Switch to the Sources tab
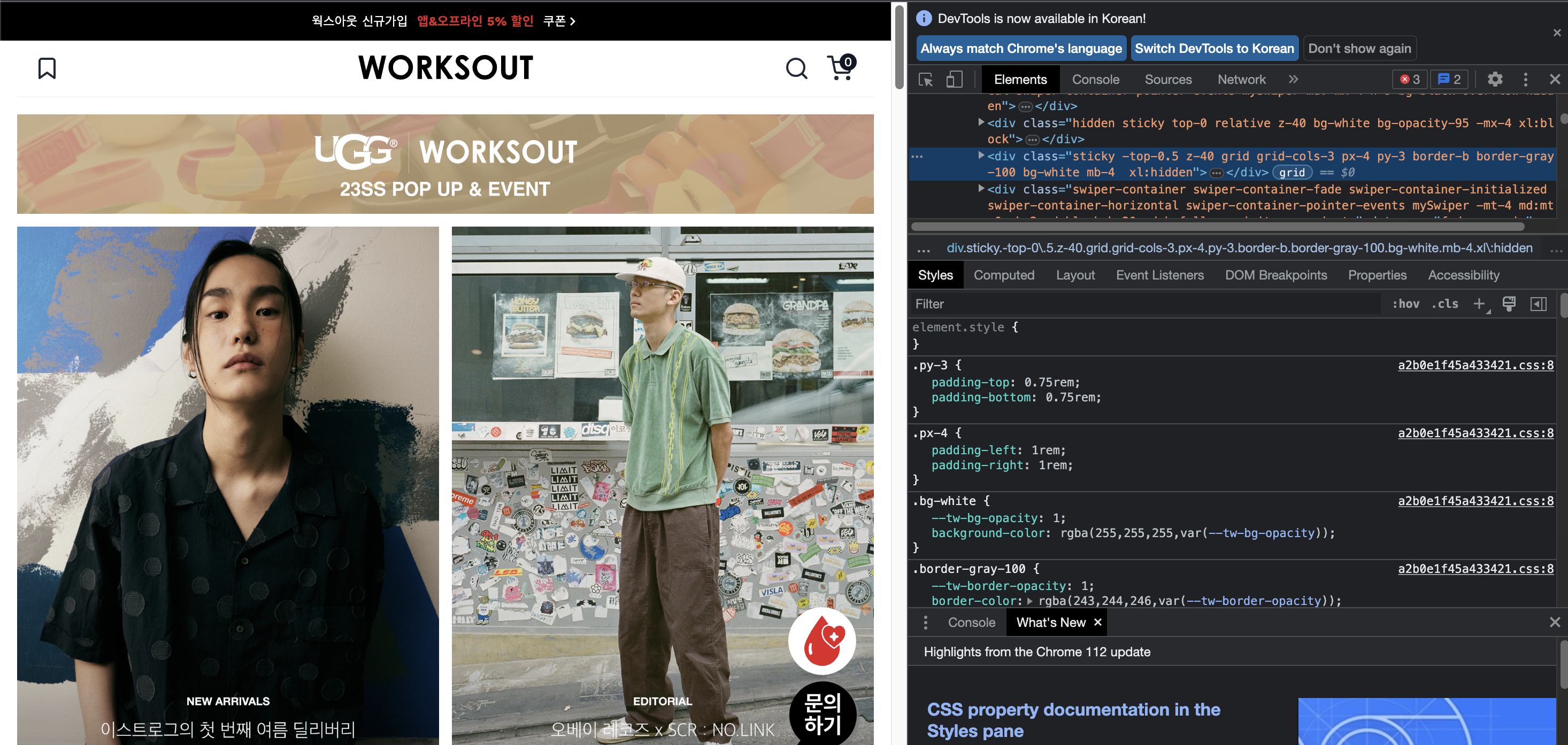 point(1167,80)
